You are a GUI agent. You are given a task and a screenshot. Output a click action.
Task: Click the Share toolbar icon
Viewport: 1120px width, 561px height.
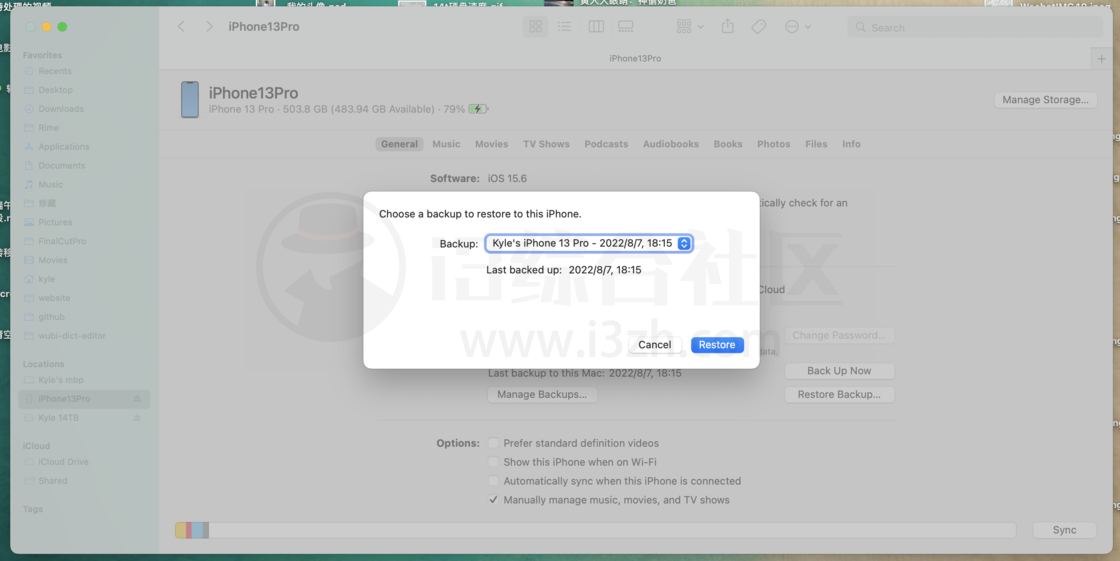[727, 26]
